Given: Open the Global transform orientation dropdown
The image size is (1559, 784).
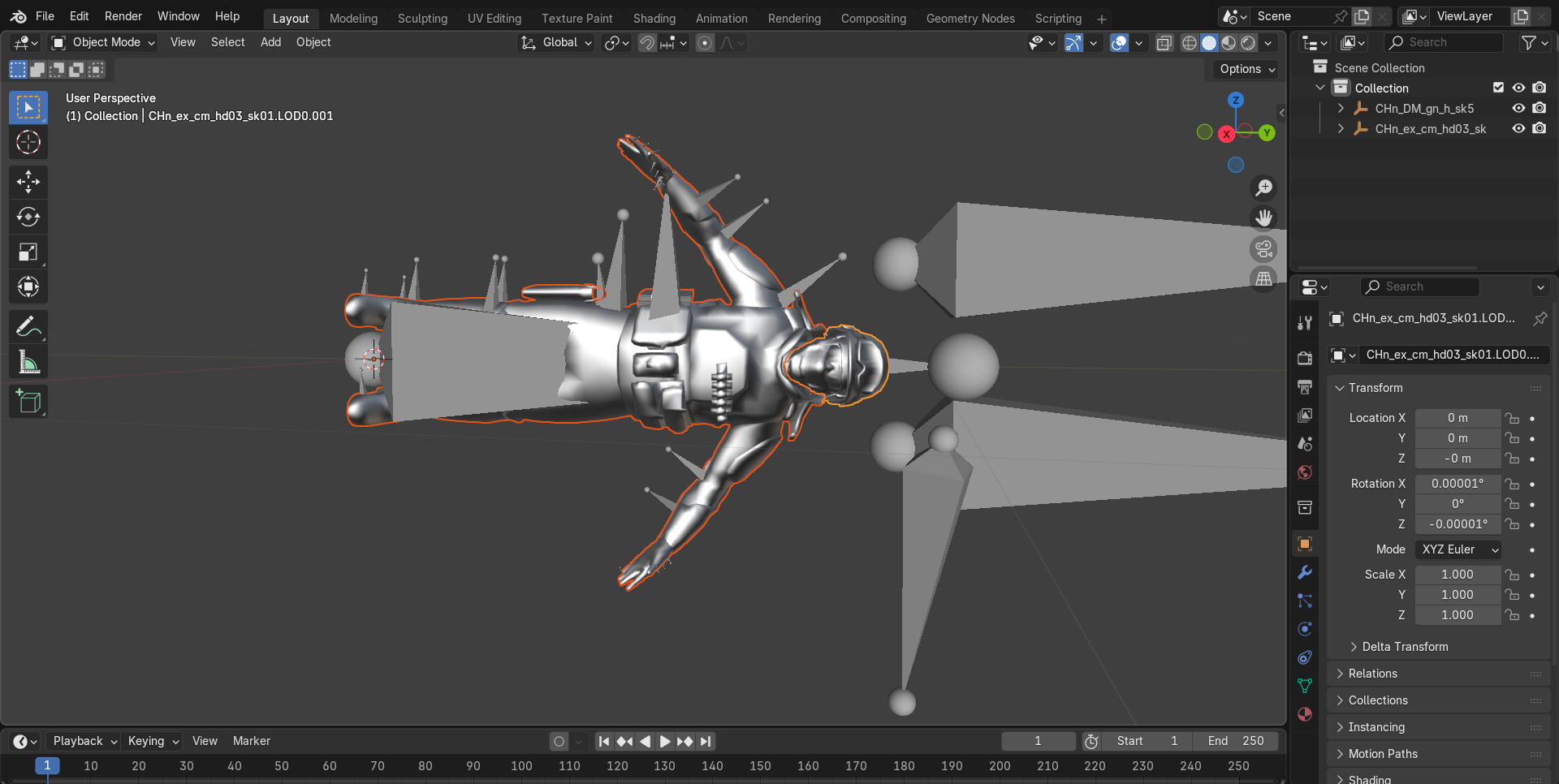Looking at the screenshot, I should [x=556, y=42].
